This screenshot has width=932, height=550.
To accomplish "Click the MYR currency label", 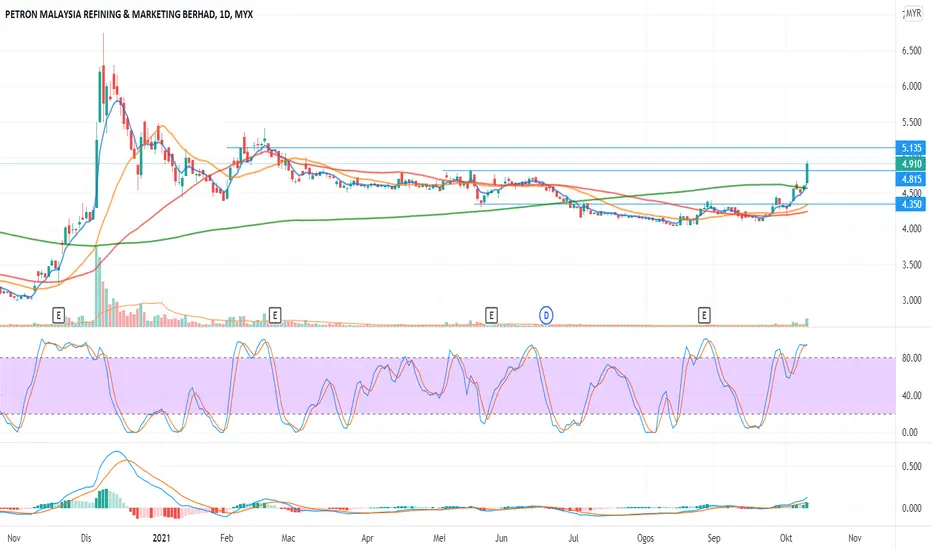I will tap(913, 13).
